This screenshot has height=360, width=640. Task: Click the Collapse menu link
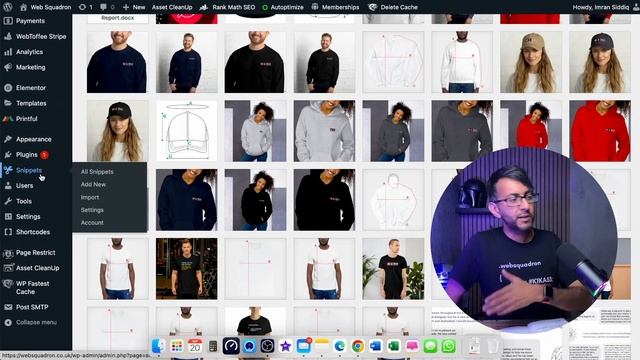click(x=36, y=322)
